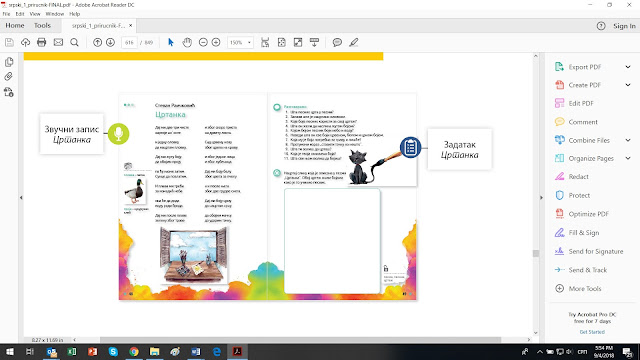Screen dimensions: 640x360
Task: Collapse the right tools pane arrow
Action: (541, 198)
